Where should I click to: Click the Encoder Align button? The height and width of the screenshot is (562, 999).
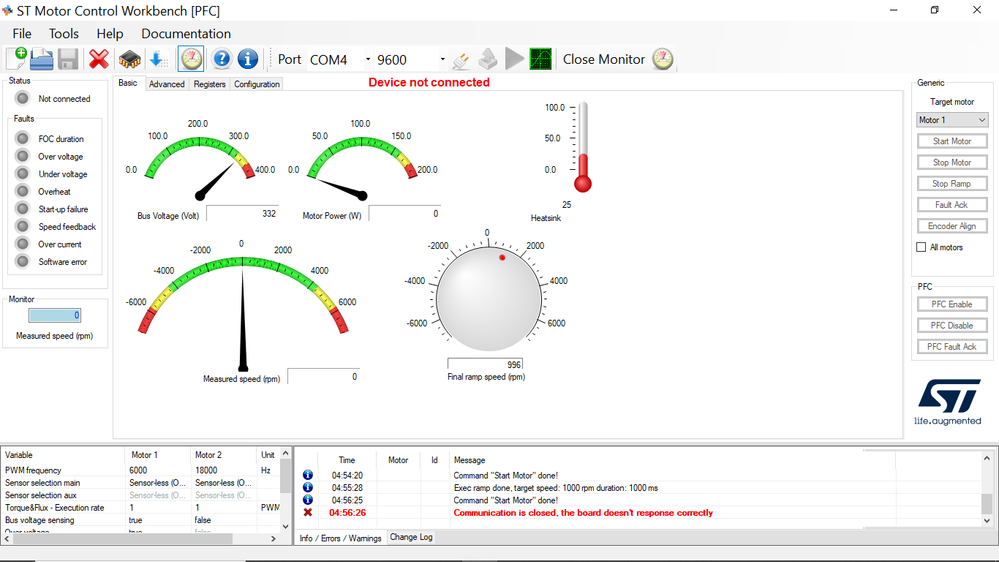[952, 226]
